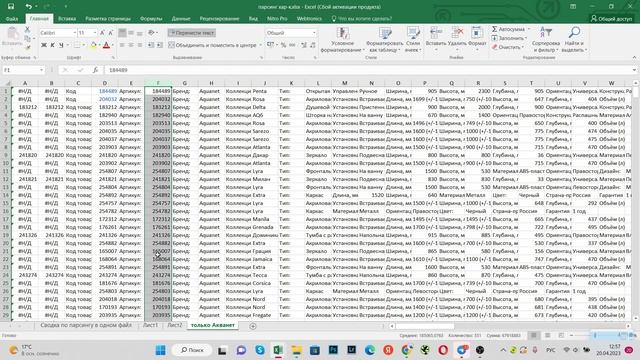This screenshot has height=360, width=640.
Task: Open Автосумма dropdown arrow
Action: (x=529, y=29)
